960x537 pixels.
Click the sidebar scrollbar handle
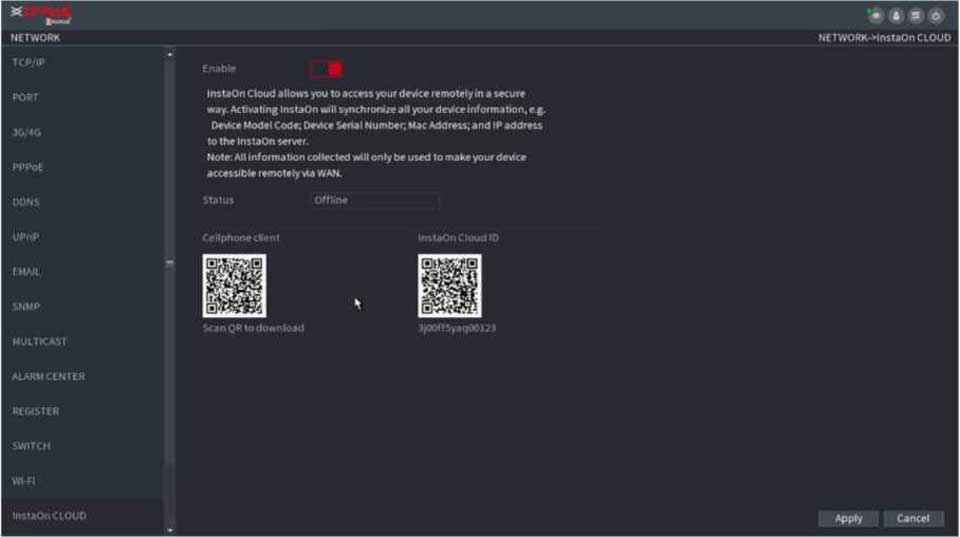pyautogui.click(x=169, y=263)
